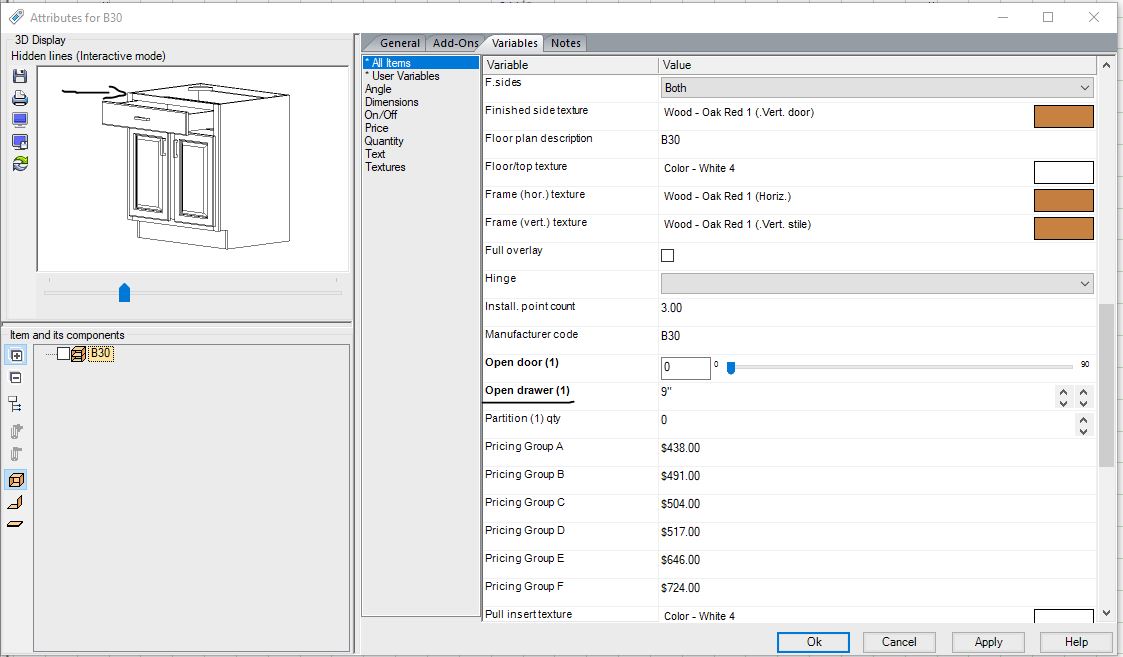Select the Variables tab
This screenshot has height=657, width=1123.
[x=514, y=43]
